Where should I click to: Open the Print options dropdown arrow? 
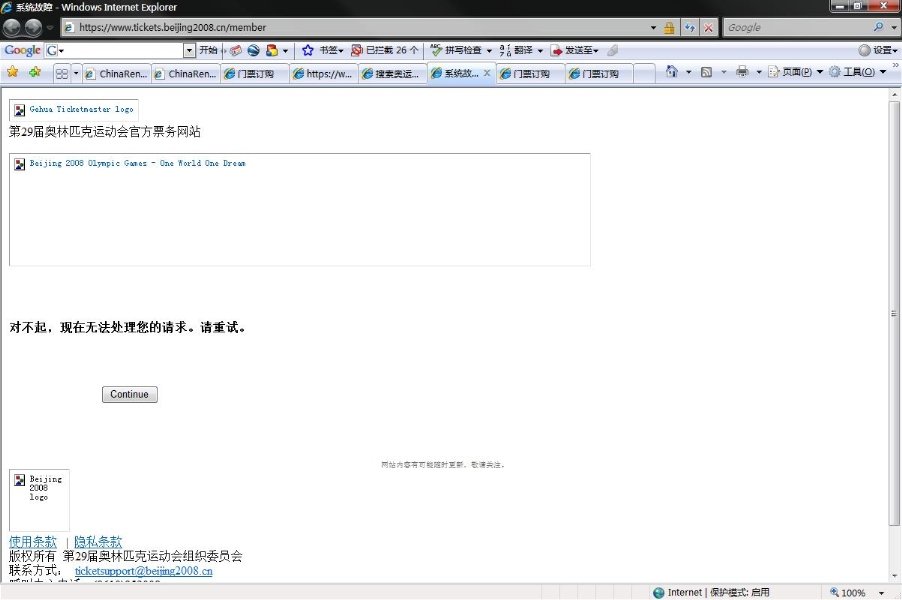[759, 72]
